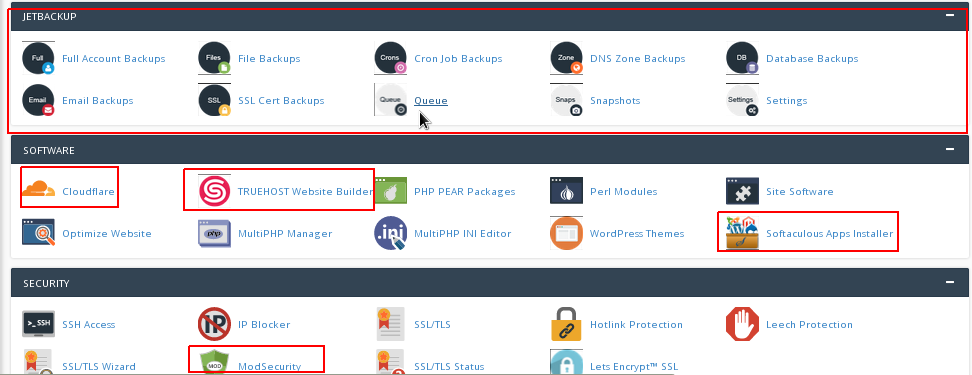Open the Leech Protection stop-hand icon
The image size is (972, 375).
click(743, 324)
